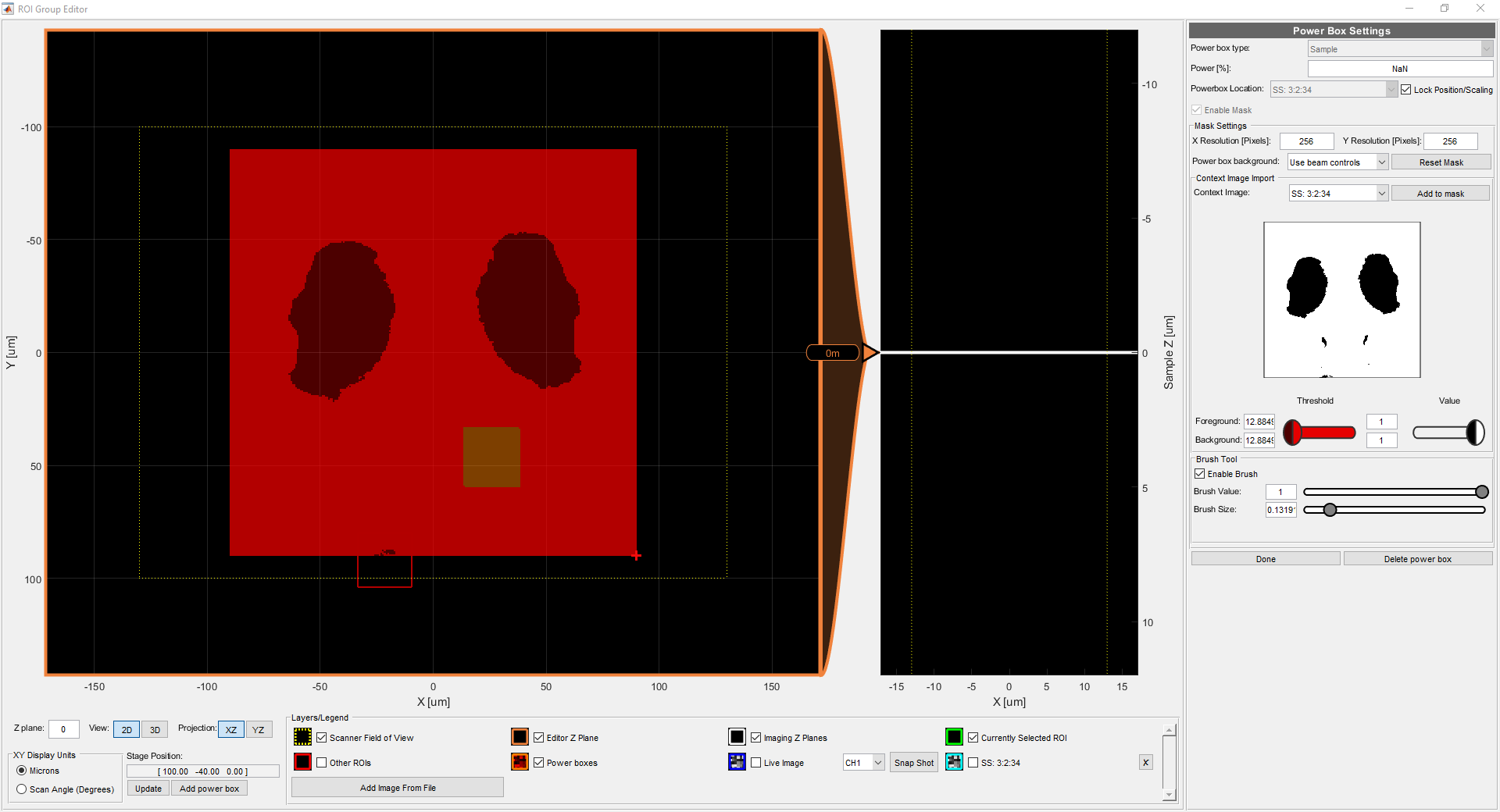Switch projection to YZ
1500x812 pixels.
[259, 729]
